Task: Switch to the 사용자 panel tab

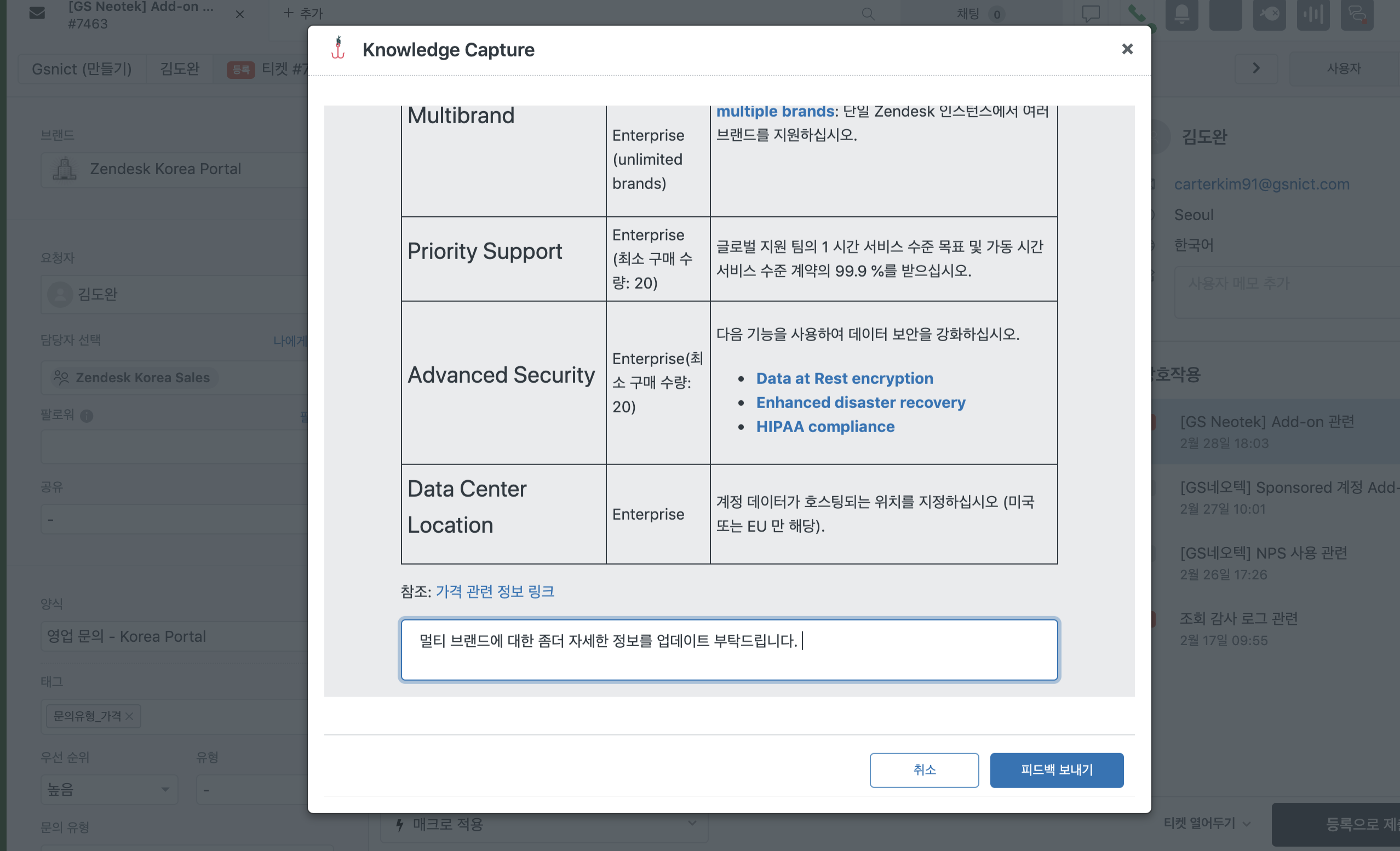Action: (x=1344, y=69)
